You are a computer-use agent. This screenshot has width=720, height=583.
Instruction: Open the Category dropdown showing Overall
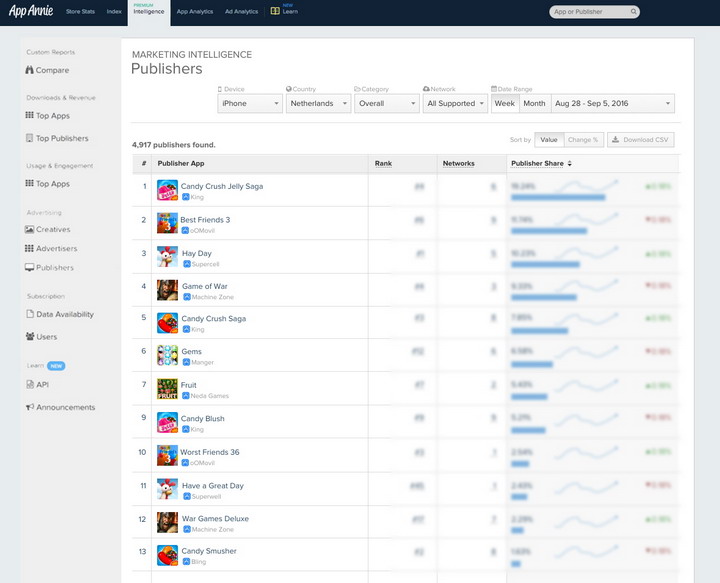[x=387, y=103]
